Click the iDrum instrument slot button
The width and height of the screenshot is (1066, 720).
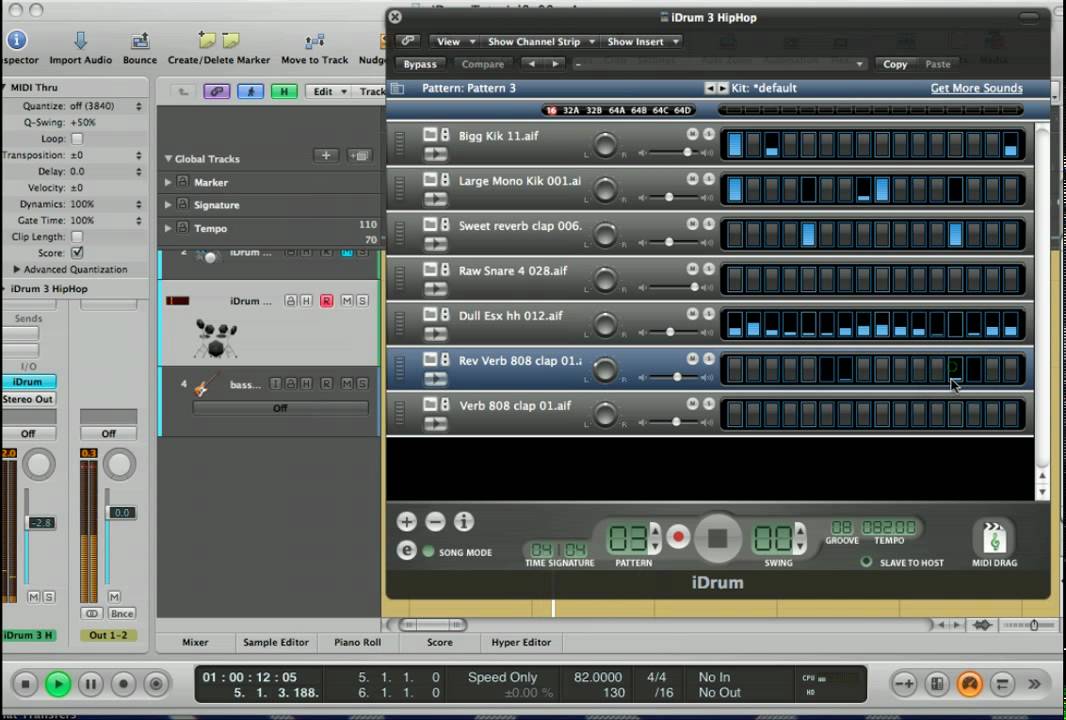[29, 381]
